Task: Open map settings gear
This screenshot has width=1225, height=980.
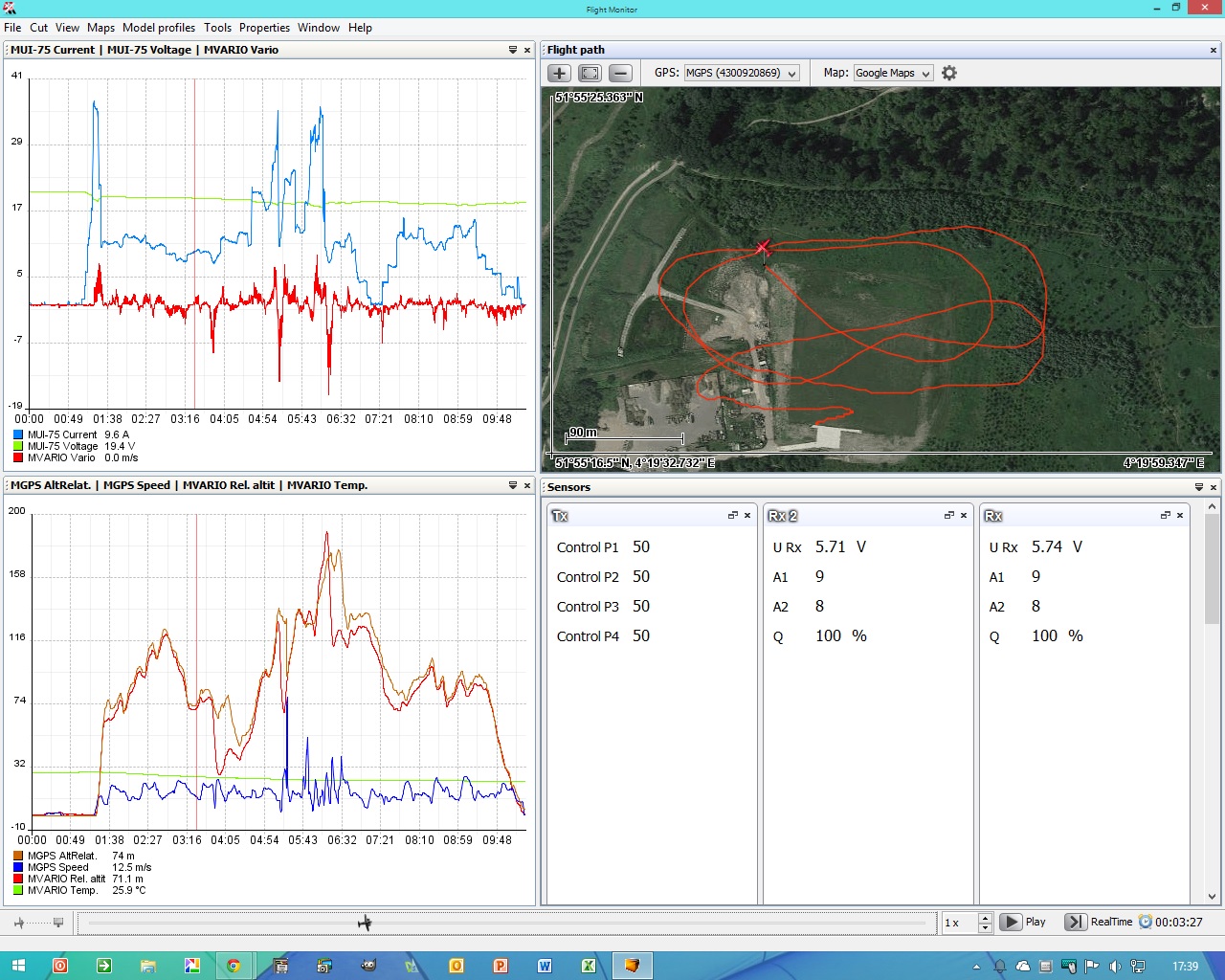Action: 949,73
